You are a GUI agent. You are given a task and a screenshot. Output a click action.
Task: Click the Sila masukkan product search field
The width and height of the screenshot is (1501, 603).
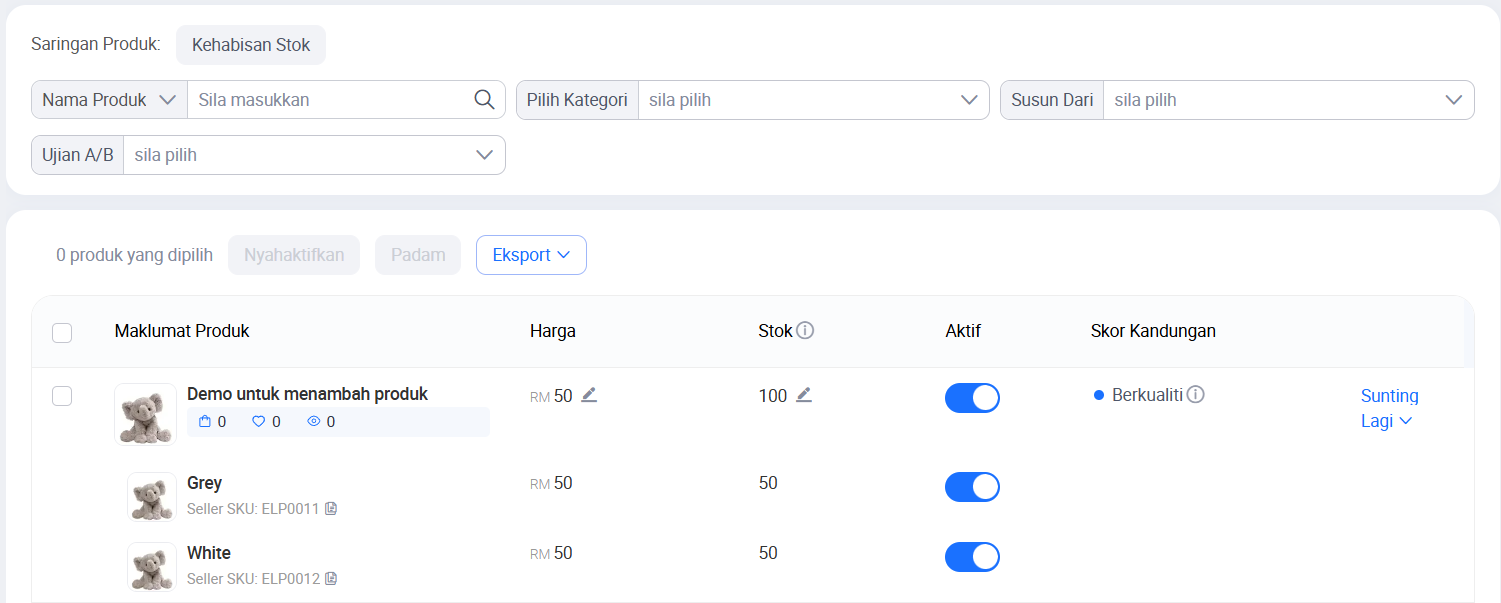330,100
